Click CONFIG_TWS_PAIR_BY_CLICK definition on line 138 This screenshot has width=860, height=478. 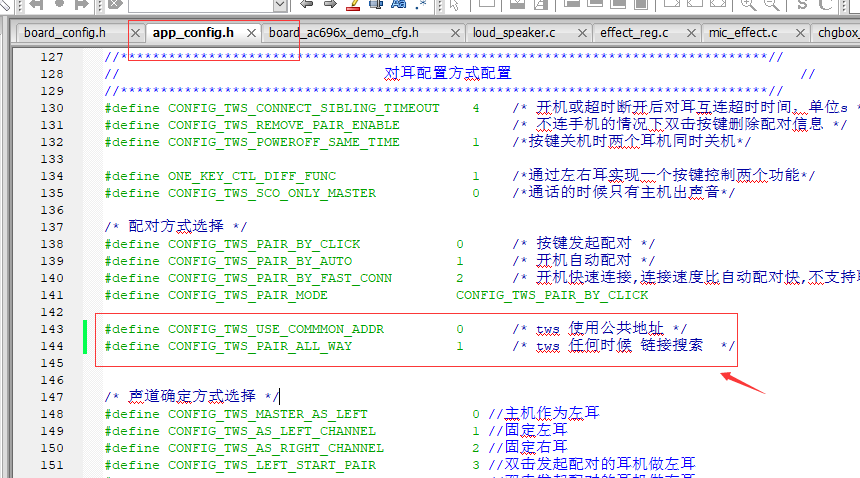pos(264,244)
